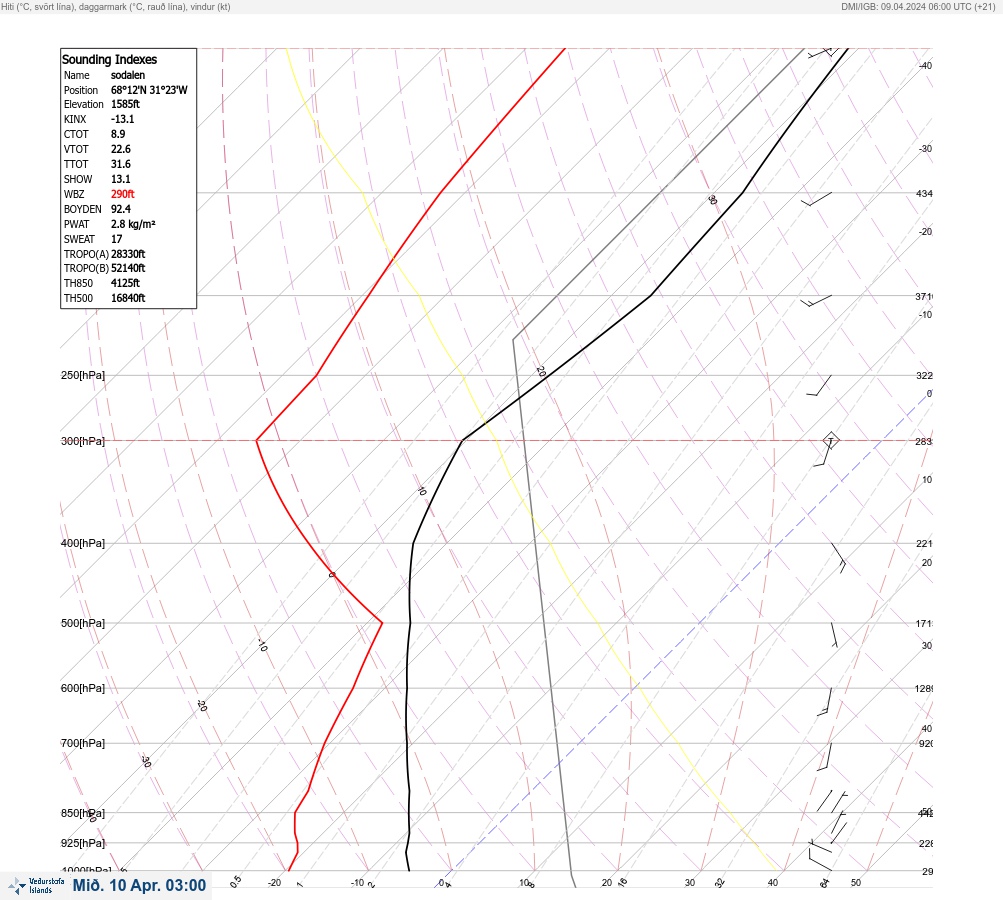
Task: Click the 600[hPa] pressure level label
Action: click(x=83, y=688)
